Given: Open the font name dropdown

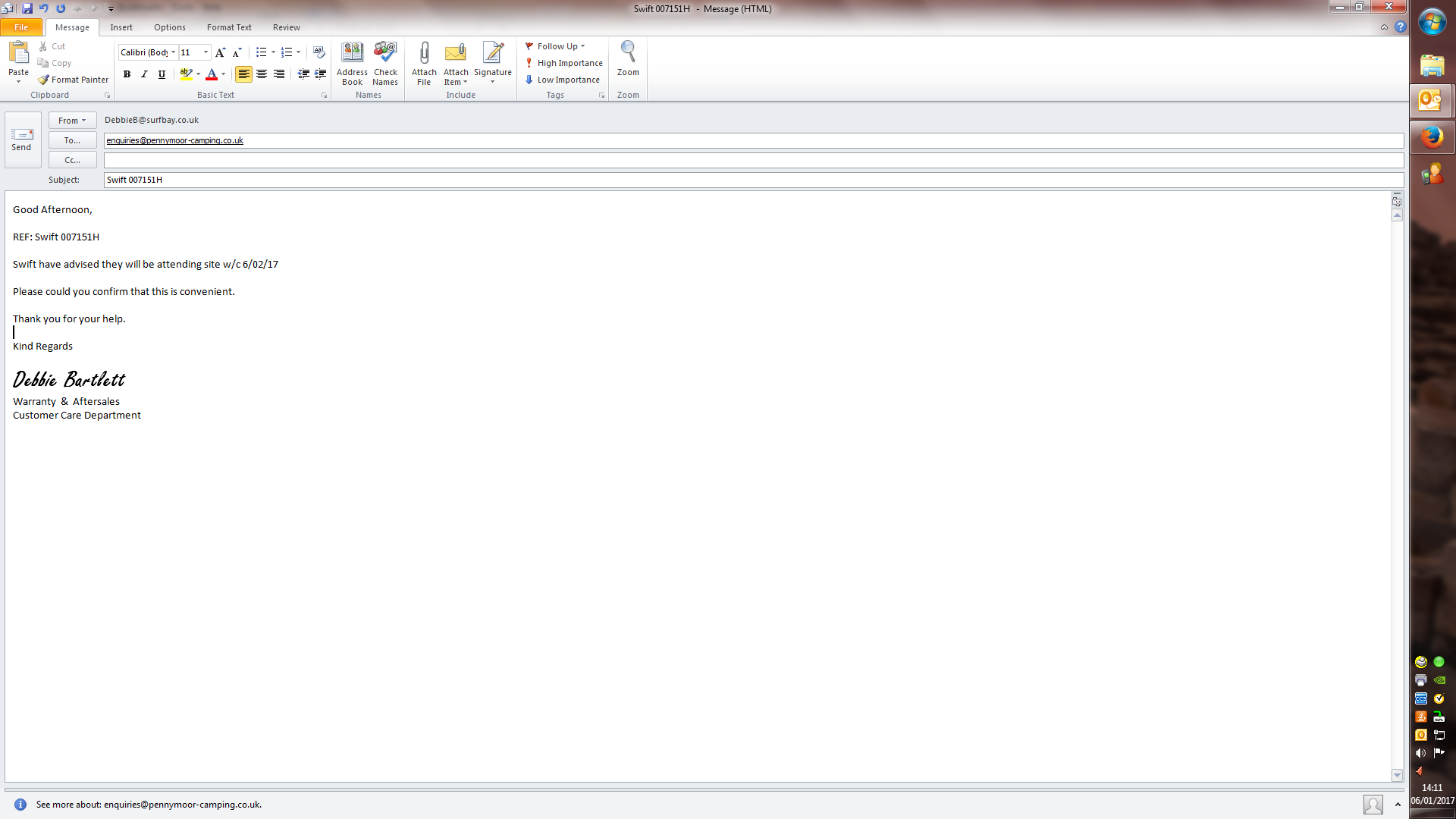Looking at the screenshot, I should tap(173, 52).
